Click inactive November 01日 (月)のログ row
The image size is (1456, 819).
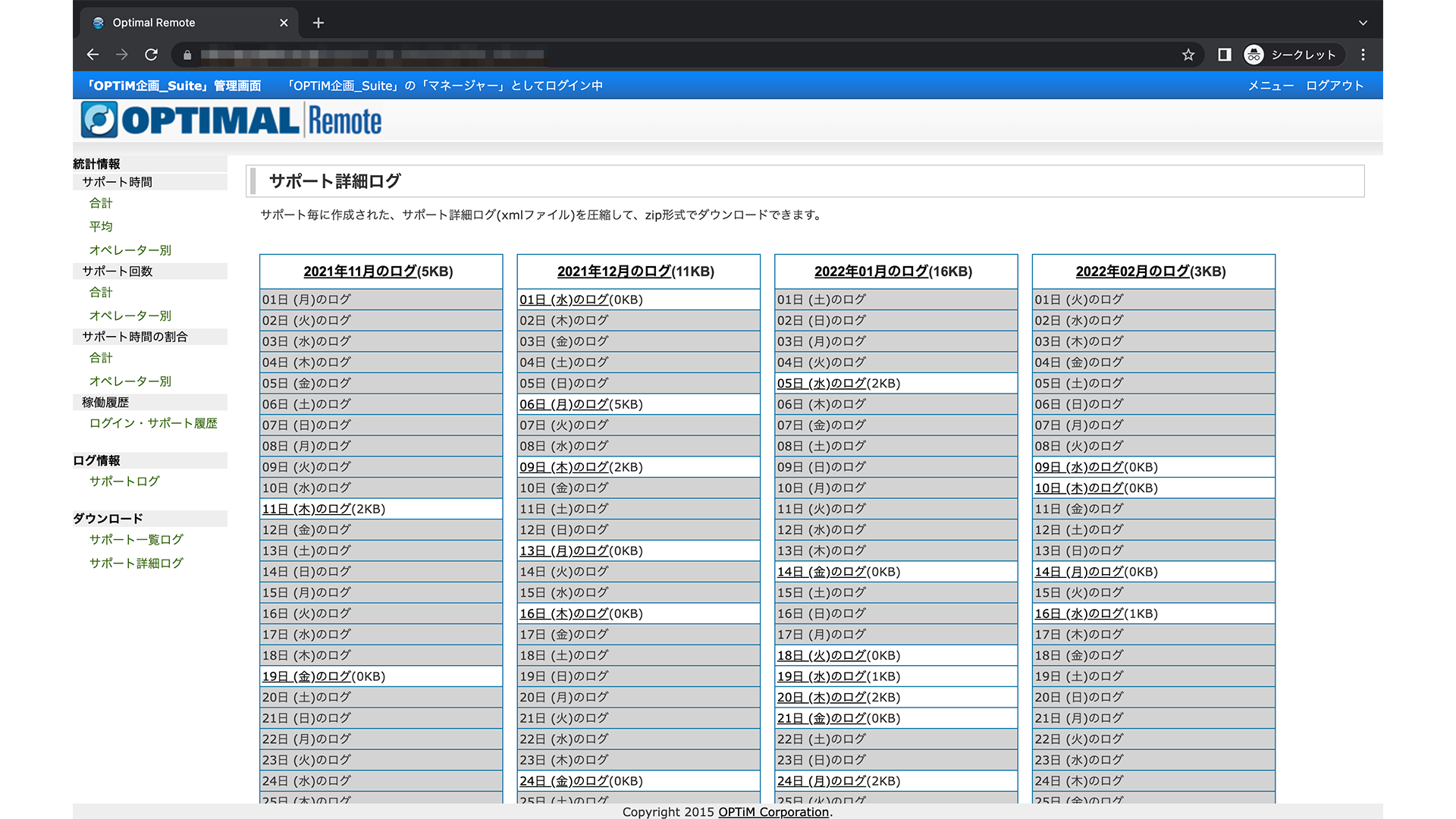pos(381,300)
